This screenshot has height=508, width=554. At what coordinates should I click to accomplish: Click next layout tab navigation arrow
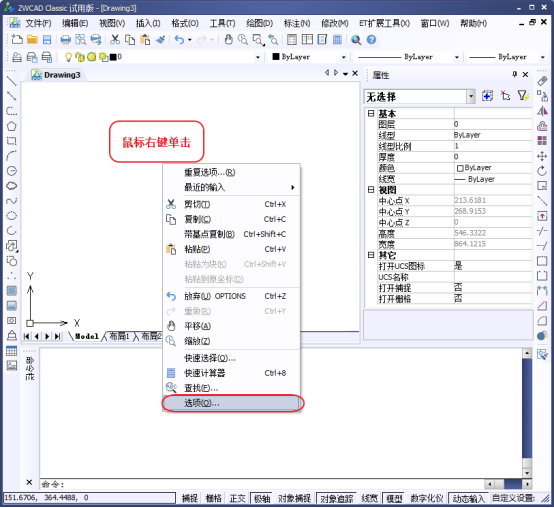(47, 336)
